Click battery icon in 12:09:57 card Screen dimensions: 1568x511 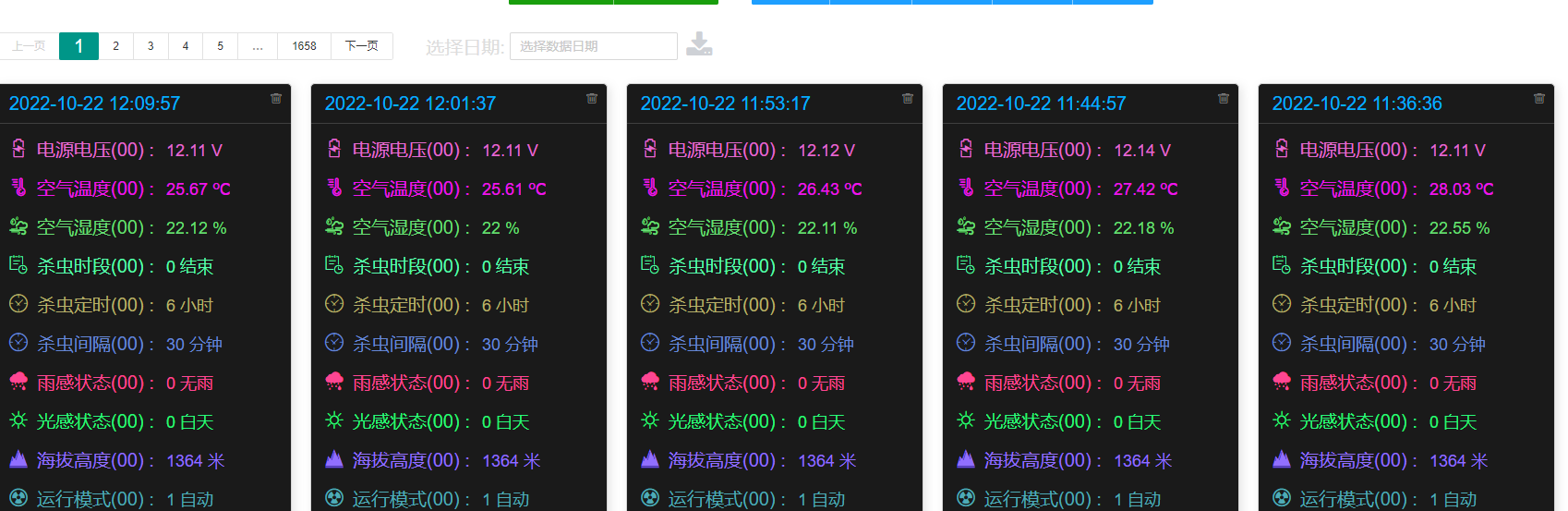18,149
